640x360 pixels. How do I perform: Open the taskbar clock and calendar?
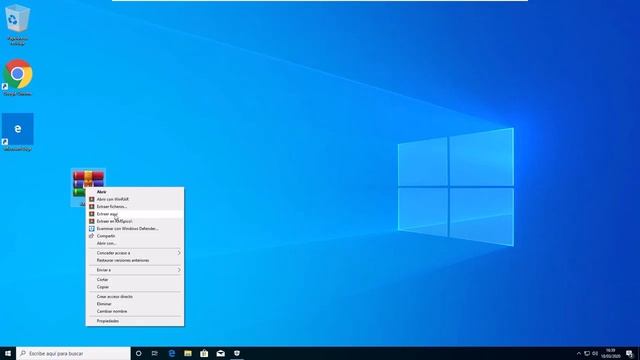[x=611, y=353]
